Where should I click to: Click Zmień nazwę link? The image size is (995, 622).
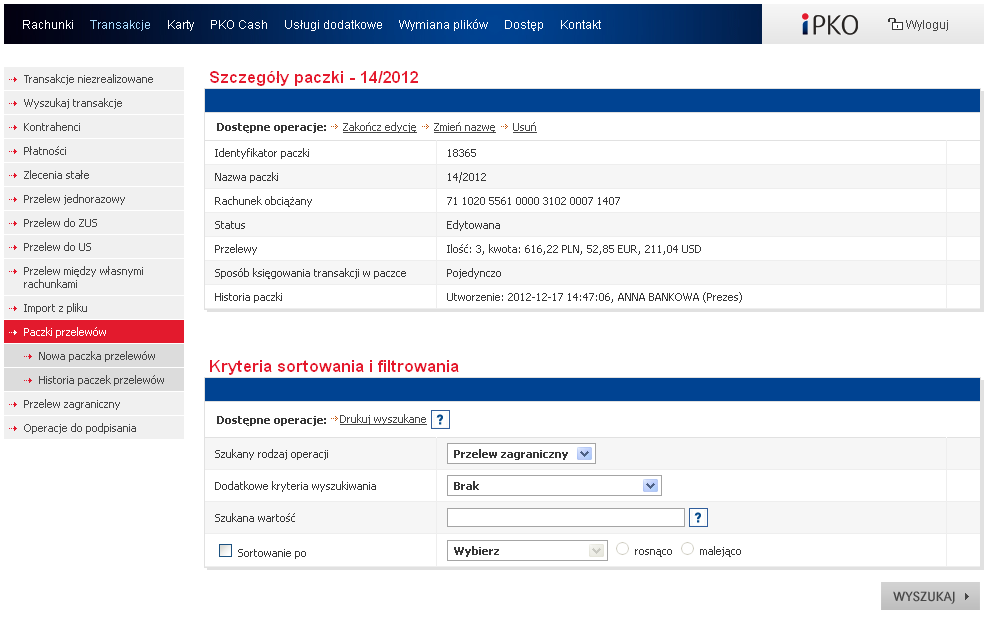(465, 127)
